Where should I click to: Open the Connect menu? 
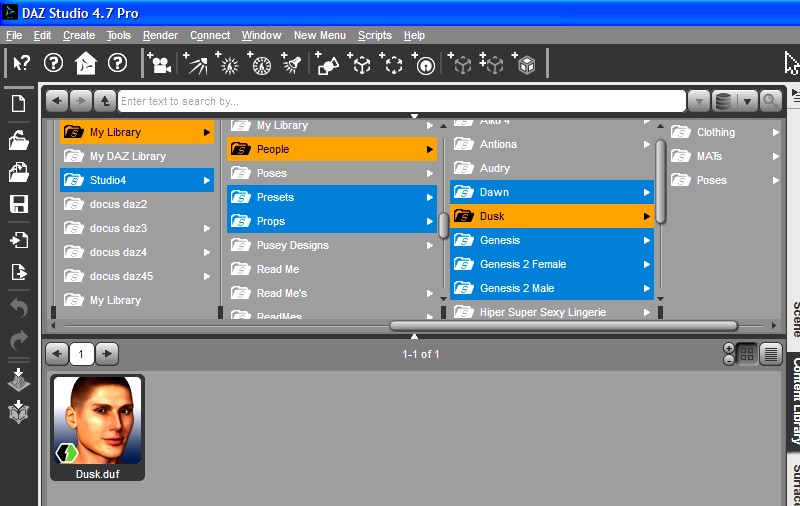point(210,35)
